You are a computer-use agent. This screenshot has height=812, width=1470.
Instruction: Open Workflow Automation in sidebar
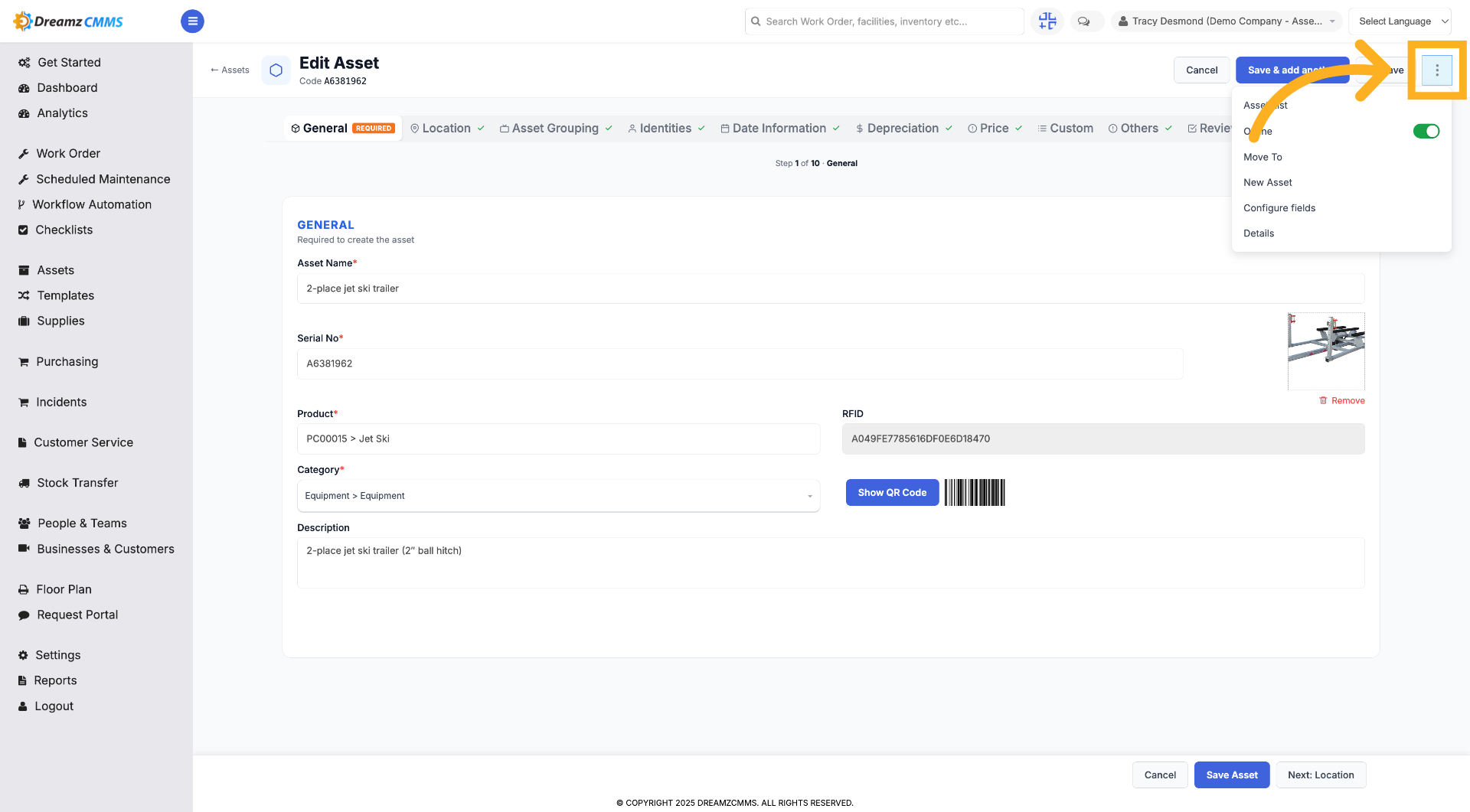click(92, 204)
